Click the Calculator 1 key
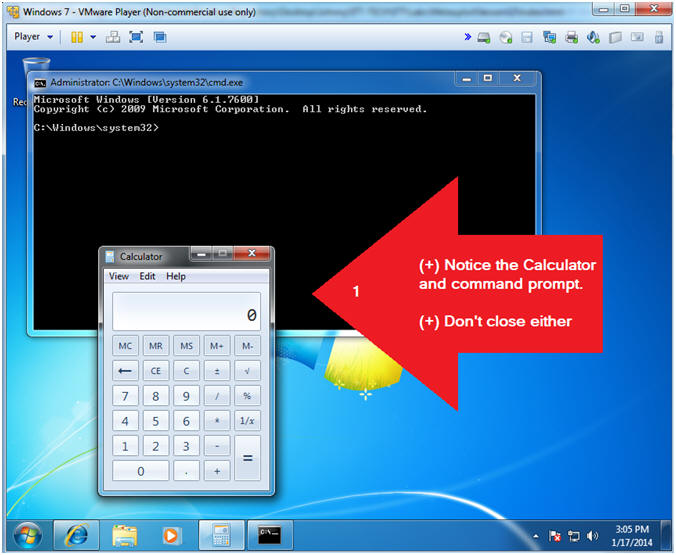Image resolution: width=676 pixels, height=555 pixels. [125, 446]
